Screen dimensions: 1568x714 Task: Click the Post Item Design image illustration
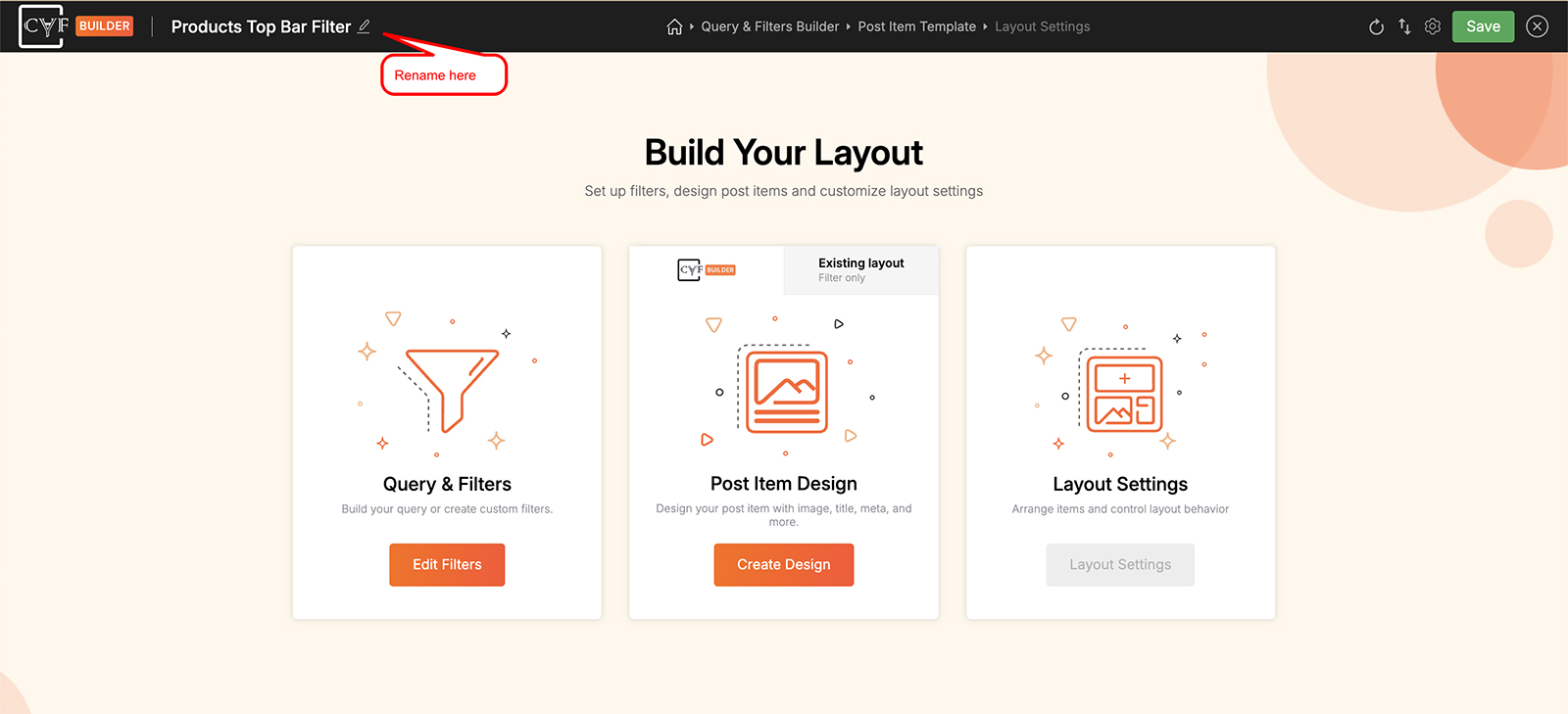point(787,392)
